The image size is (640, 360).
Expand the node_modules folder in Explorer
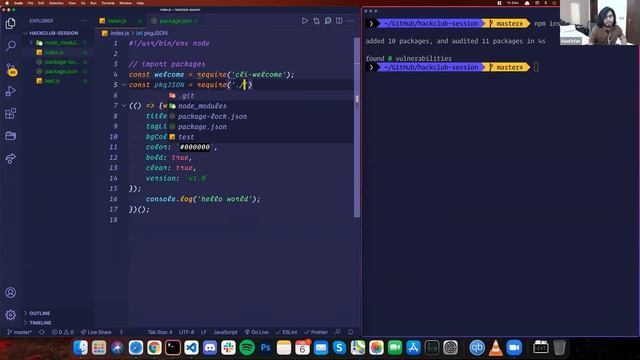click(x=57, y=43)
